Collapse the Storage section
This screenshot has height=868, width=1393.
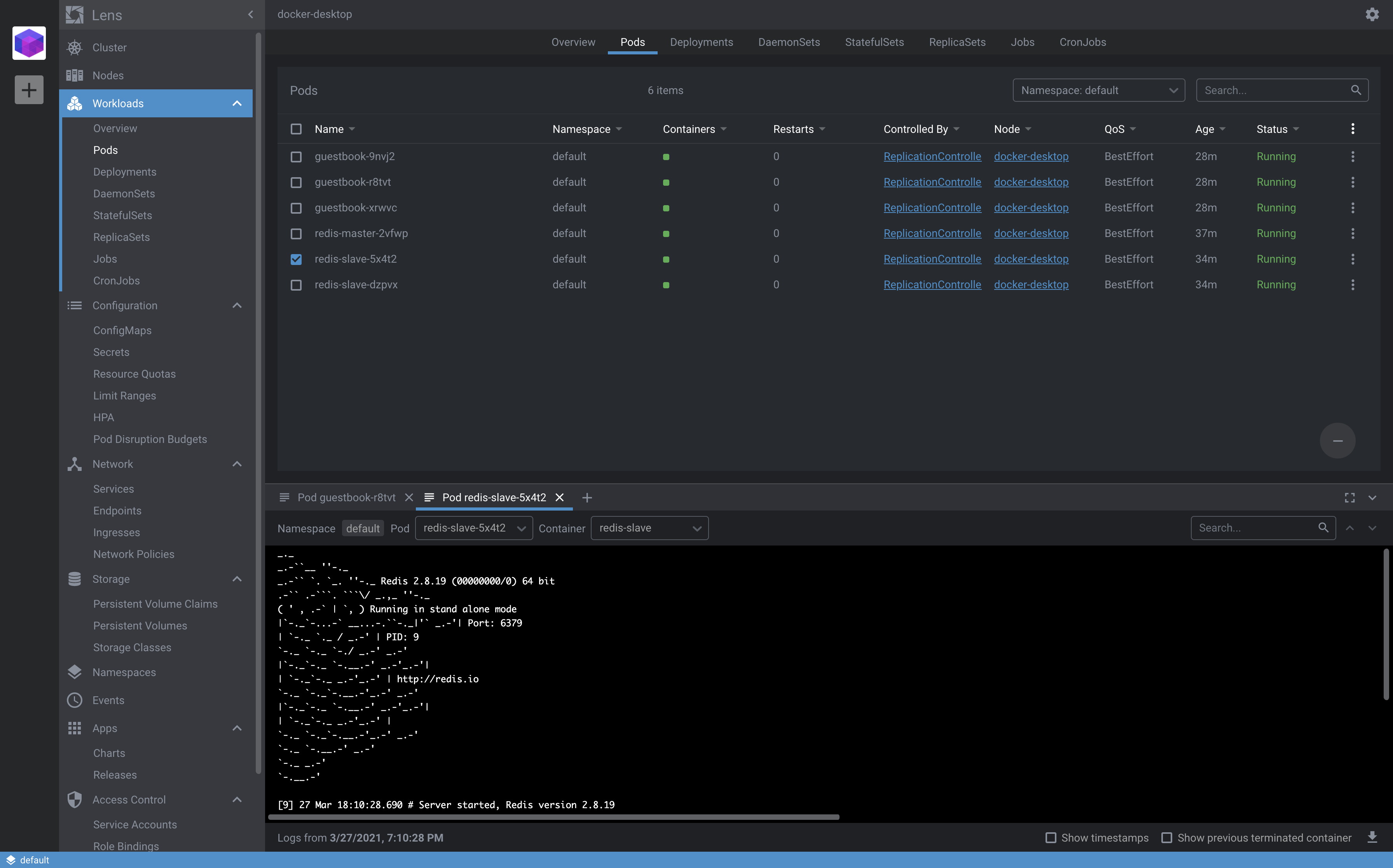click(x=237, y=579)
